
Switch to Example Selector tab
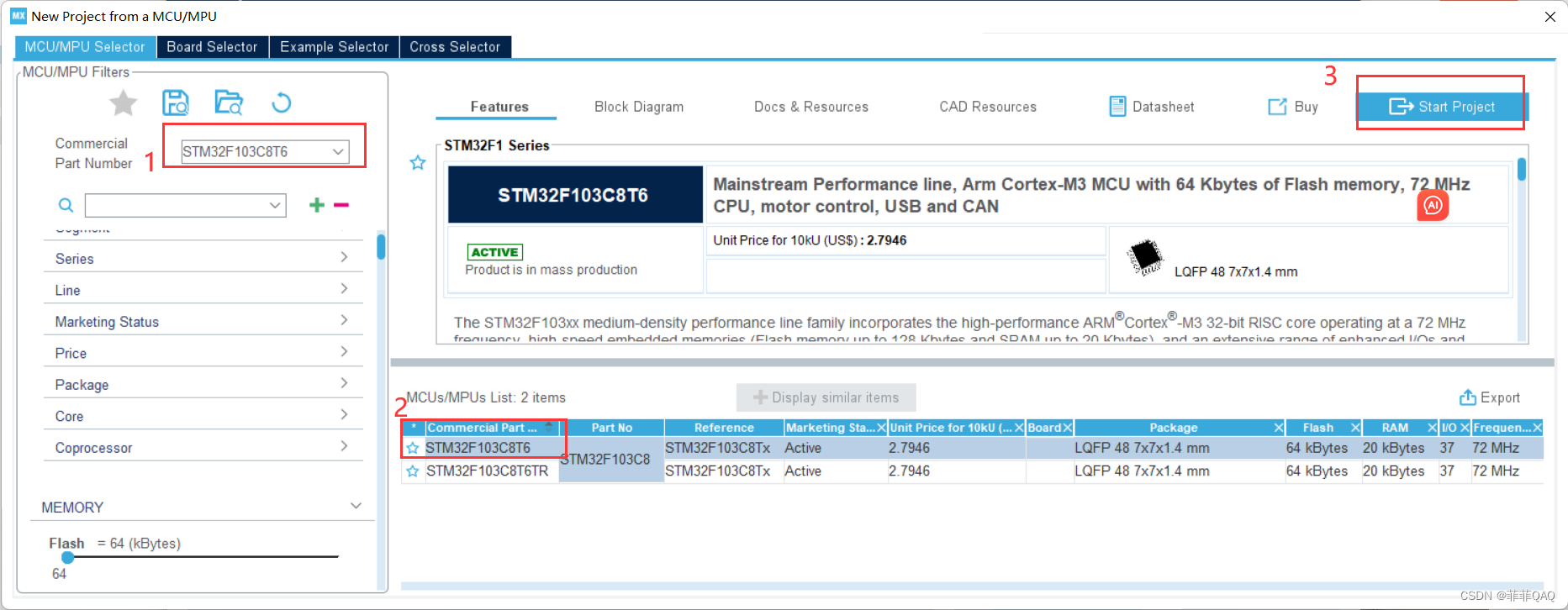(x=334, y=47)
